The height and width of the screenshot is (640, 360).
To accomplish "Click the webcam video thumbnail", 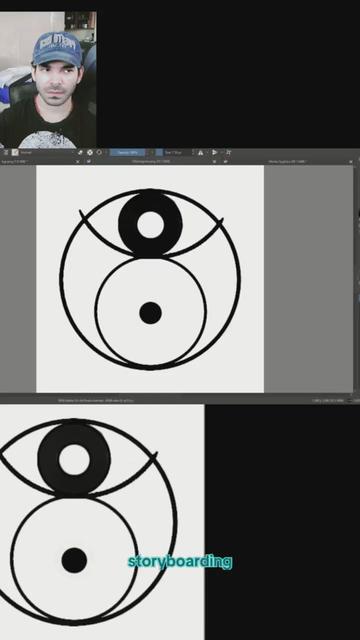I will 48,80.
